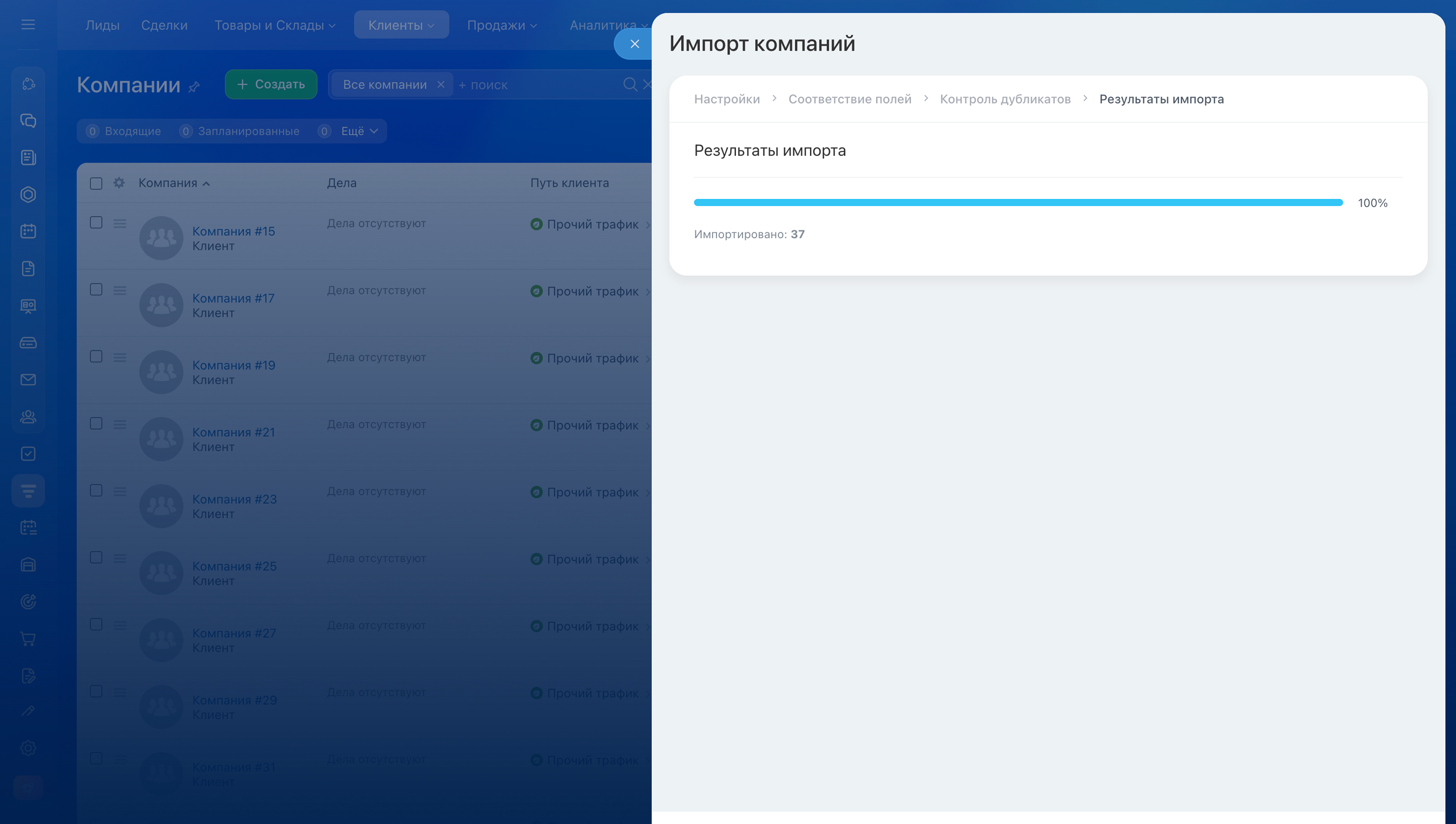Open the Товары и Склады dropdown
This screenshot has height=824, width=1456.
[274, 25]
